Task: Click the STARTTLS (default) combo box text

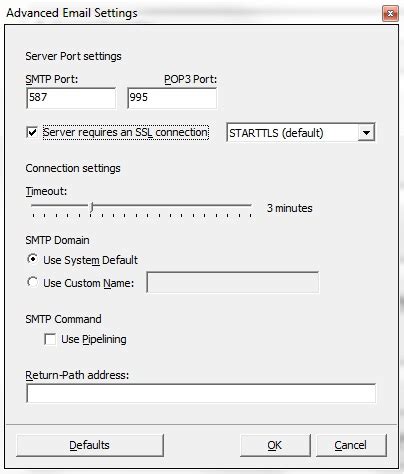Action: click(x=276, y=133)
